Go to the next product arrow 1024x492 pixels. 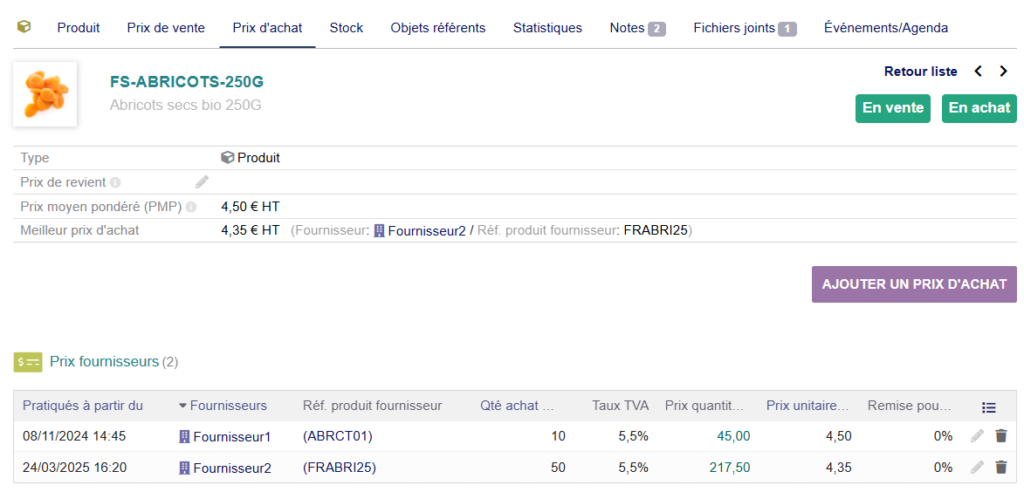pyautogui.click(x=1004, y=71)
